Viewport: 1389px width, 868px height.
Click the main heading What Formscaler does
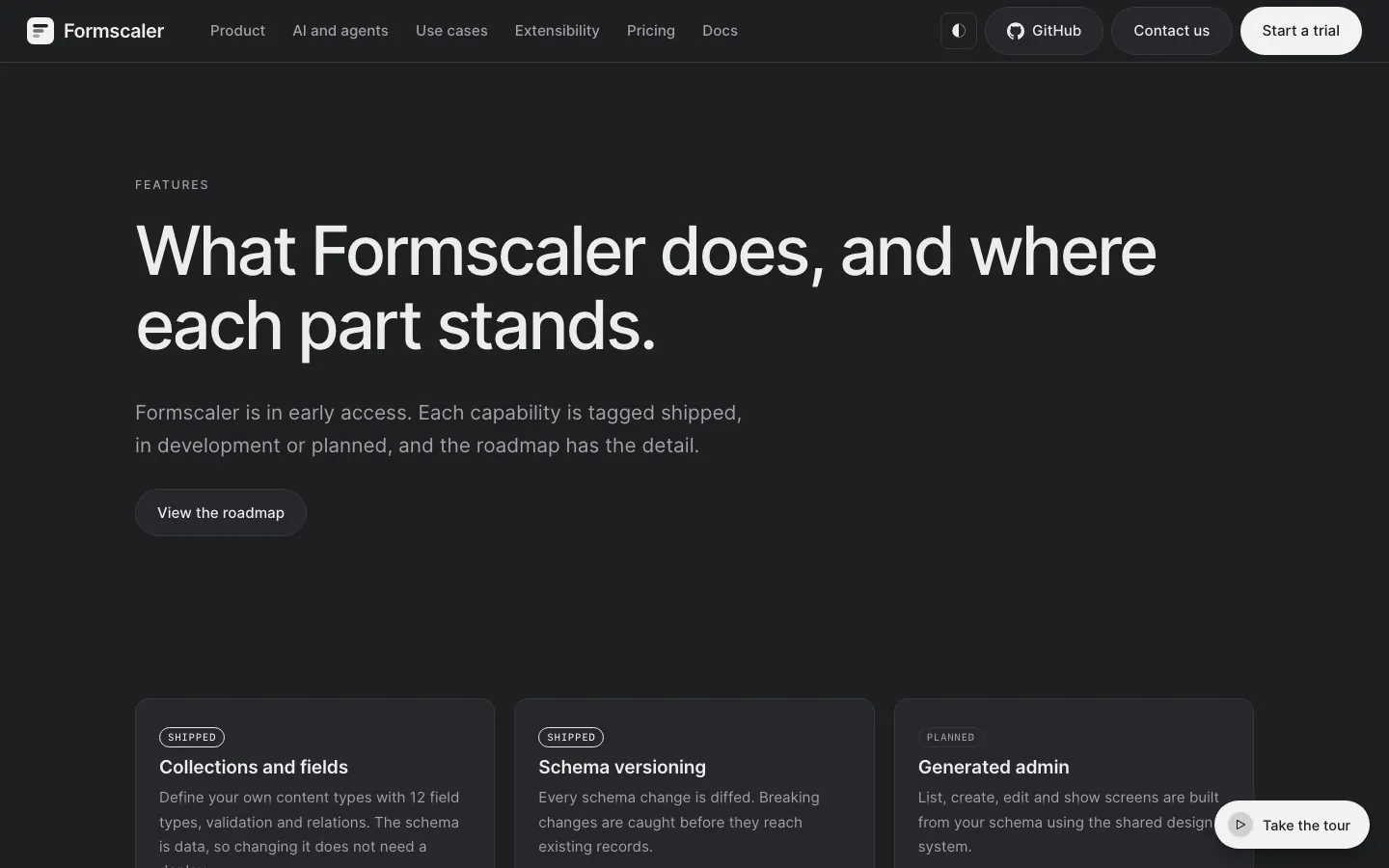(x=645, y=288)
